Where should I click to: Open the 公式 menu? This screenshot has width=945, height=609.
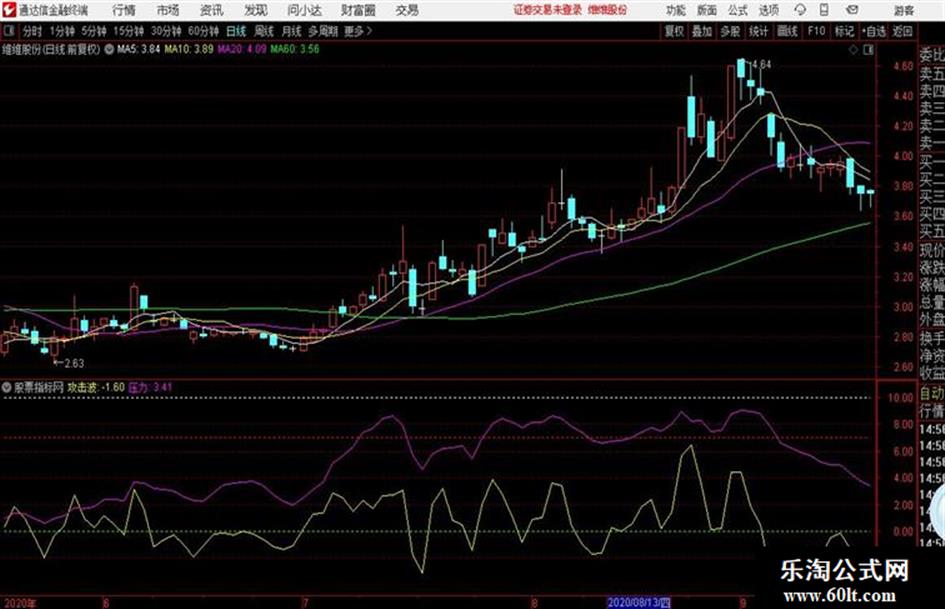[x=738, y=10]
